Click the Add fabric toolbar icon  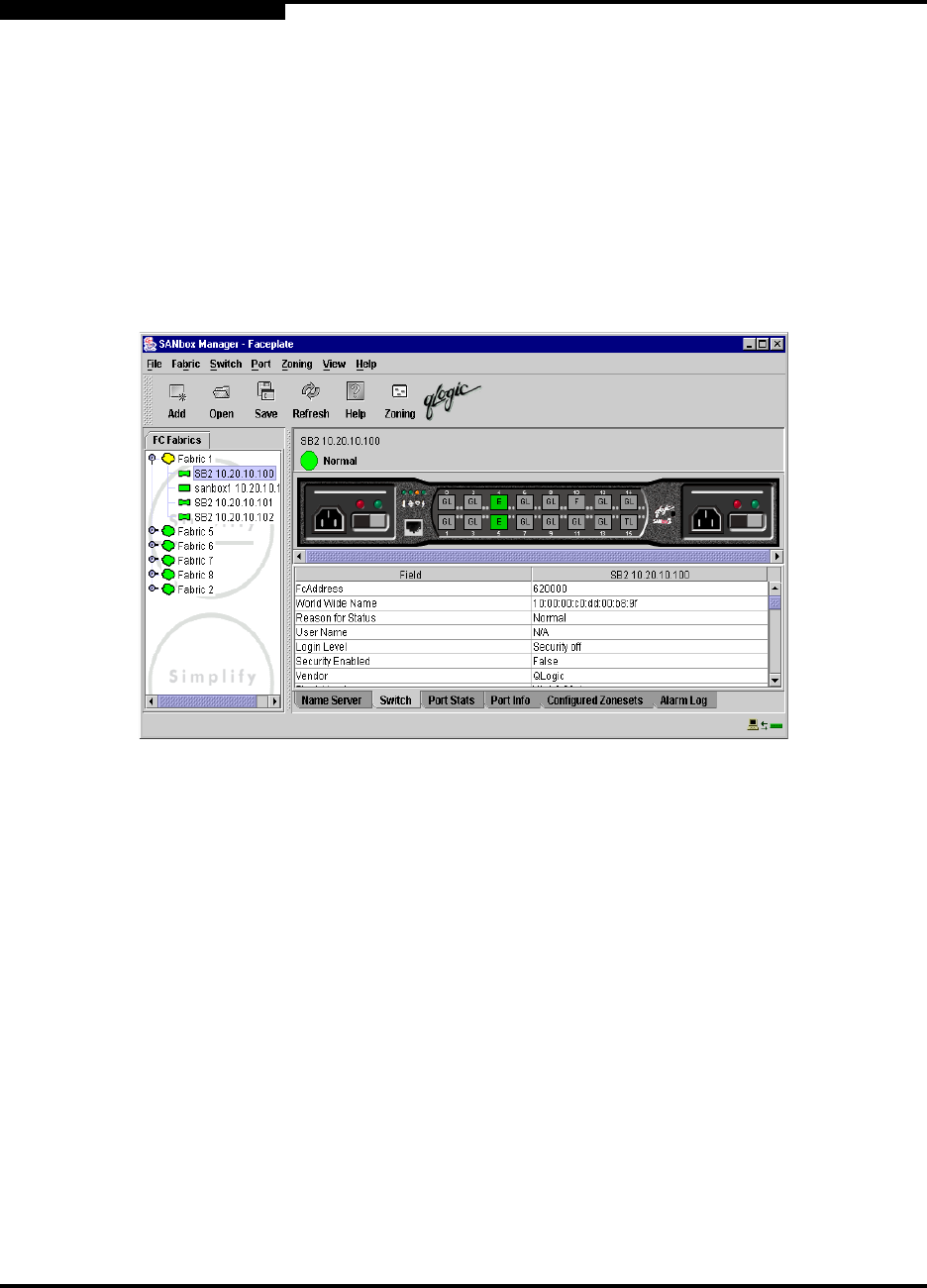click(x=177, y=392)
